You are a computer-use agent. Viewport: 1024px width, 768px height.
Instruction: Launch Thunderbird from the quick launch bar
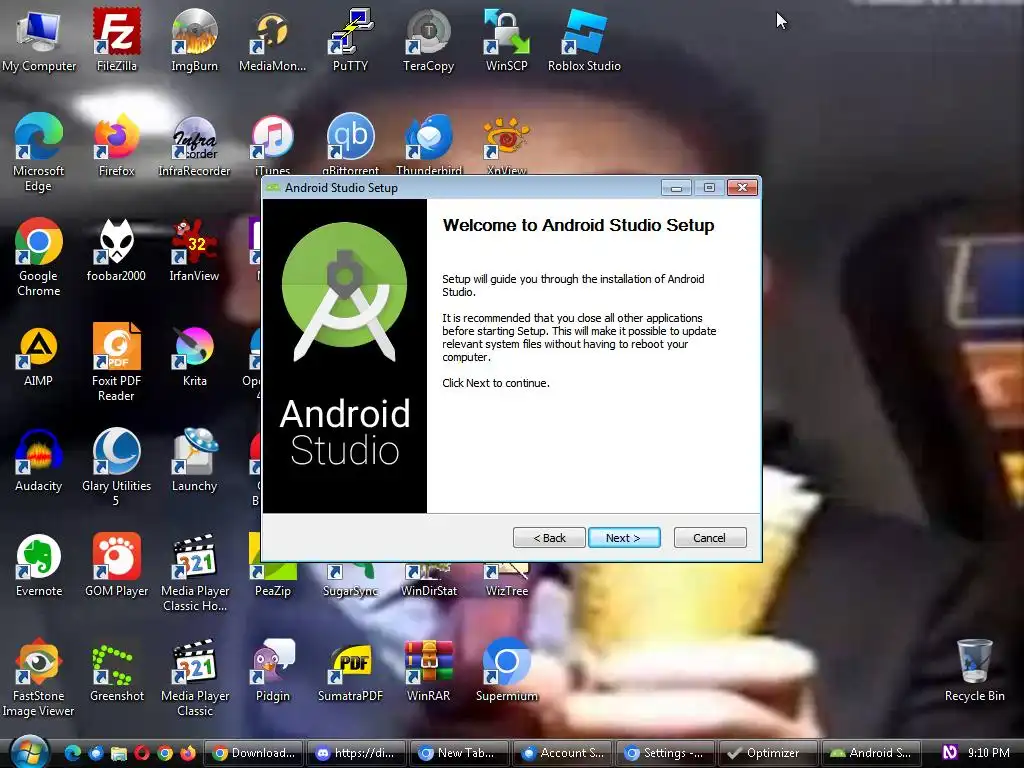point(96,753)
